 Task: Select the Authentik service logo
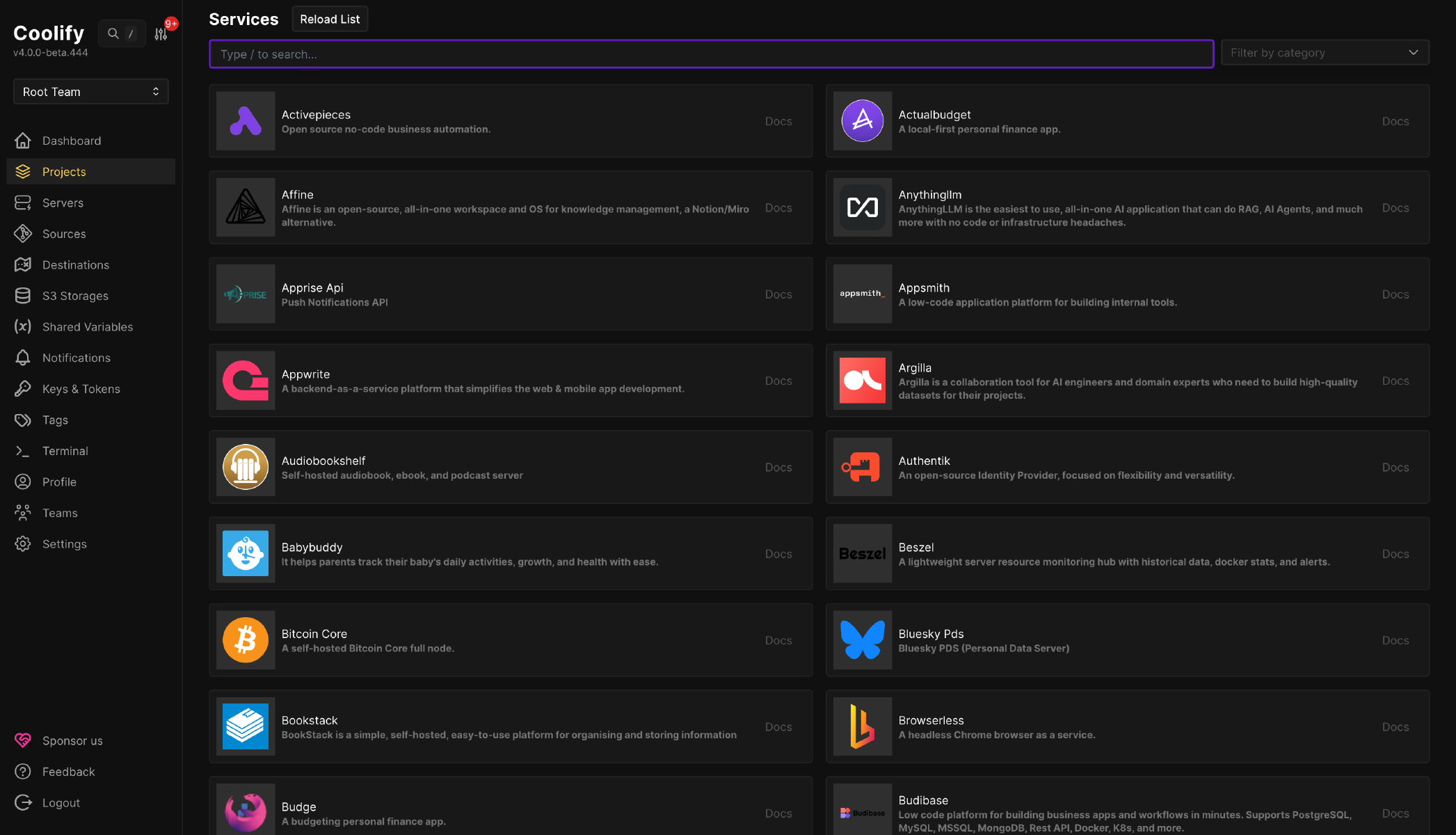(863, 467)
